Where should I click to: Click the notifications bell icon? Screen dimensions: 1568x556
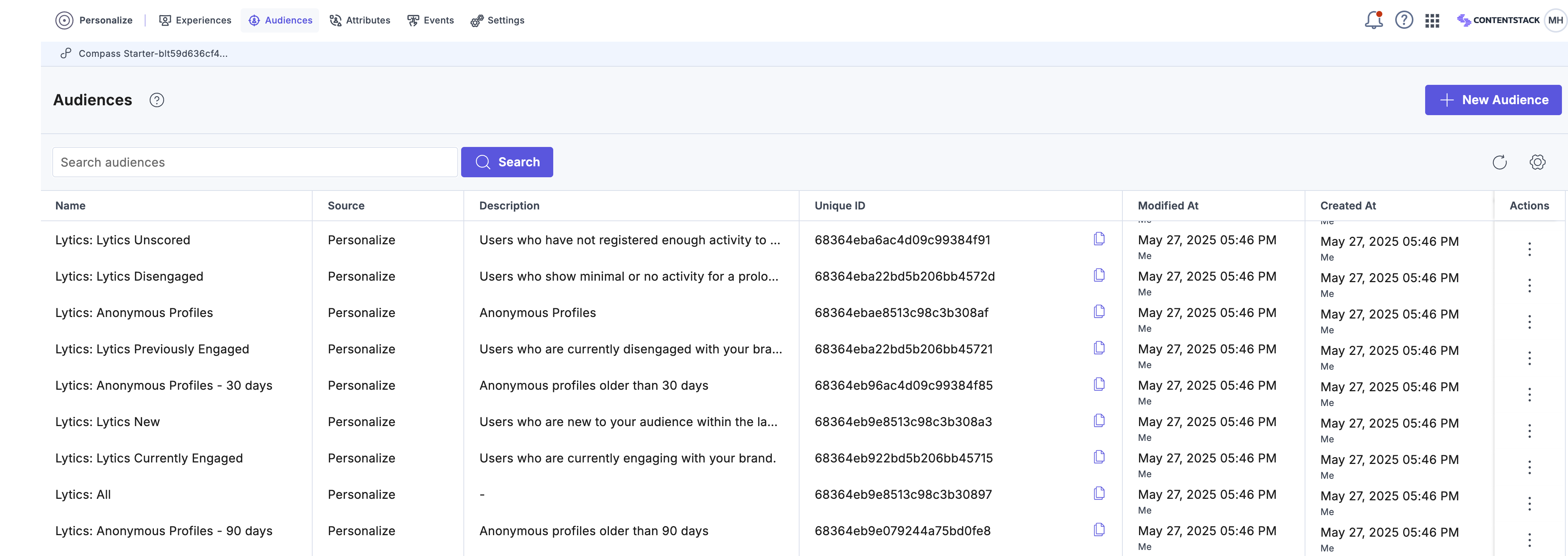pyautogui.click(x=1373, y=20)
